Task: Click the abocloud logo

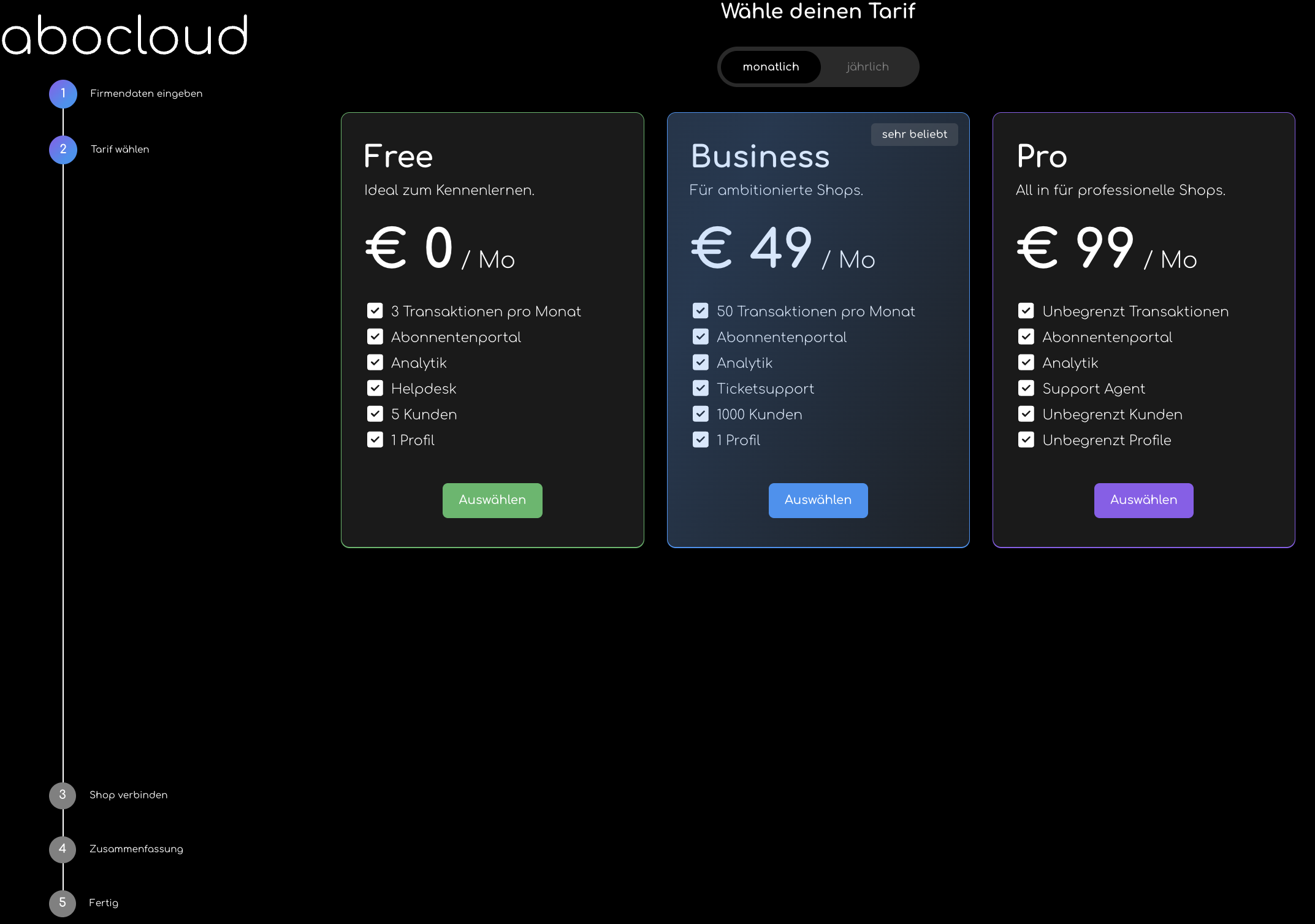Action: click(x=125, y=36)
